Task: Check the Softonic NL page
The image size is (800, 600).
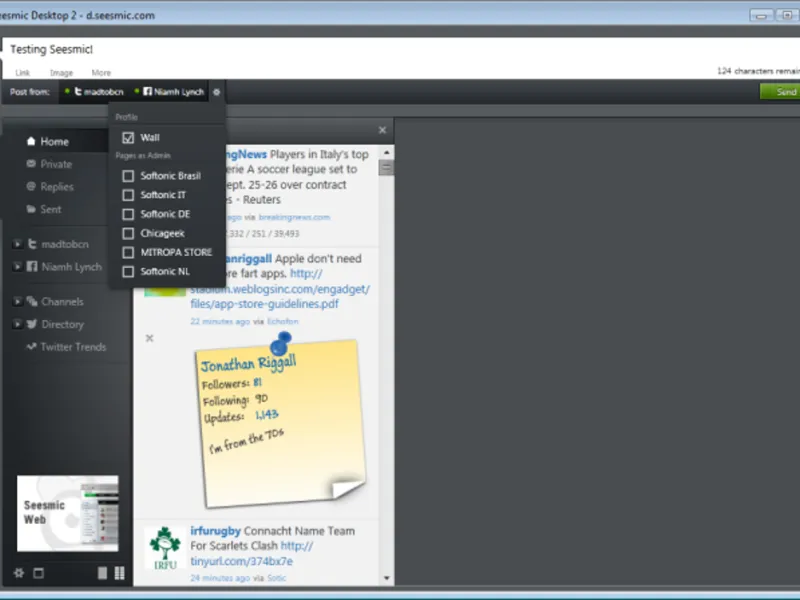Action: tap(128, 271)
